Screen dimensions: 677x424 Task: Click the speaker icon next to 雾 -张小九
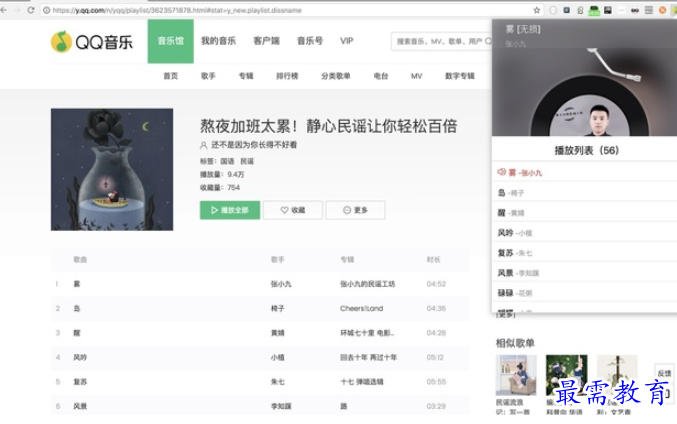(x=501, y=172)
